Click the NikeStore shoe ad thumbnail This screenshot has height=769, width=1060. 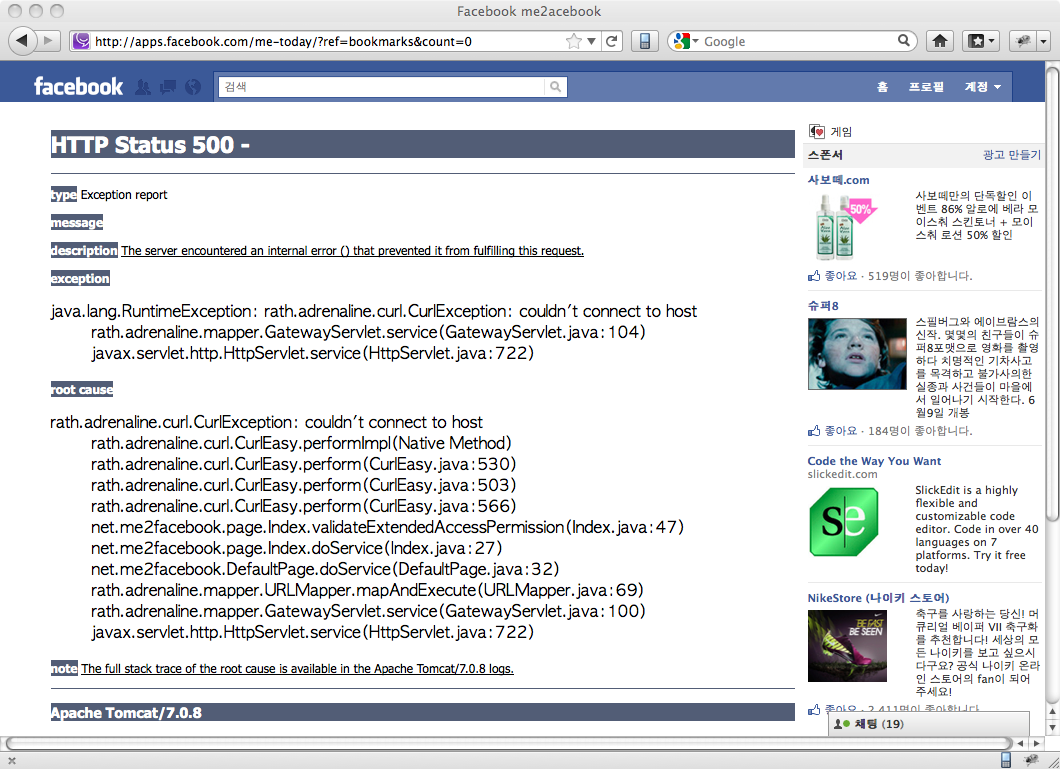pos(846,645)
